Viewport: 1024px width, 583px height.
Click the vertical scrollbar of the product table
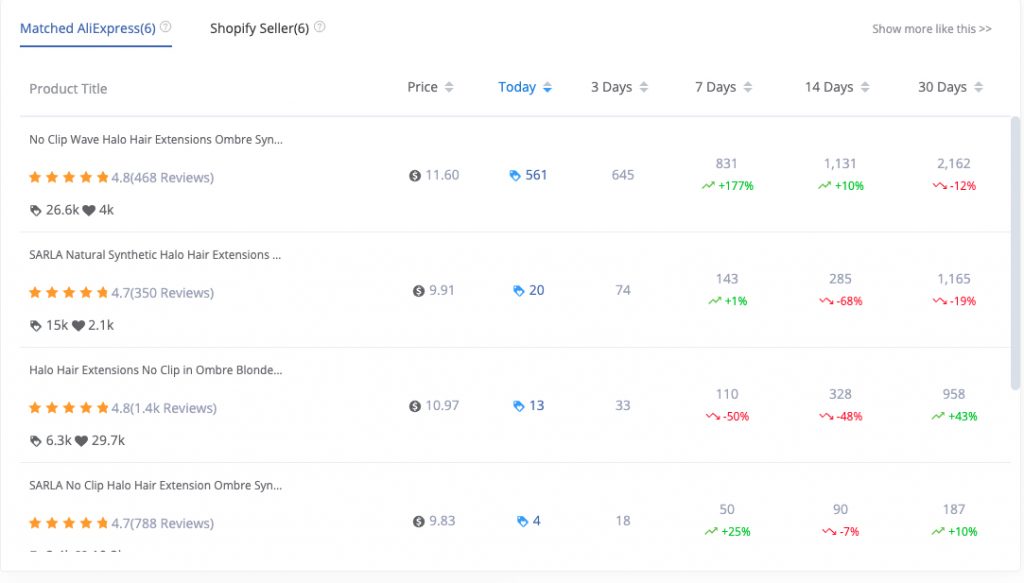pyautogui.click(x=1015, y=253)
